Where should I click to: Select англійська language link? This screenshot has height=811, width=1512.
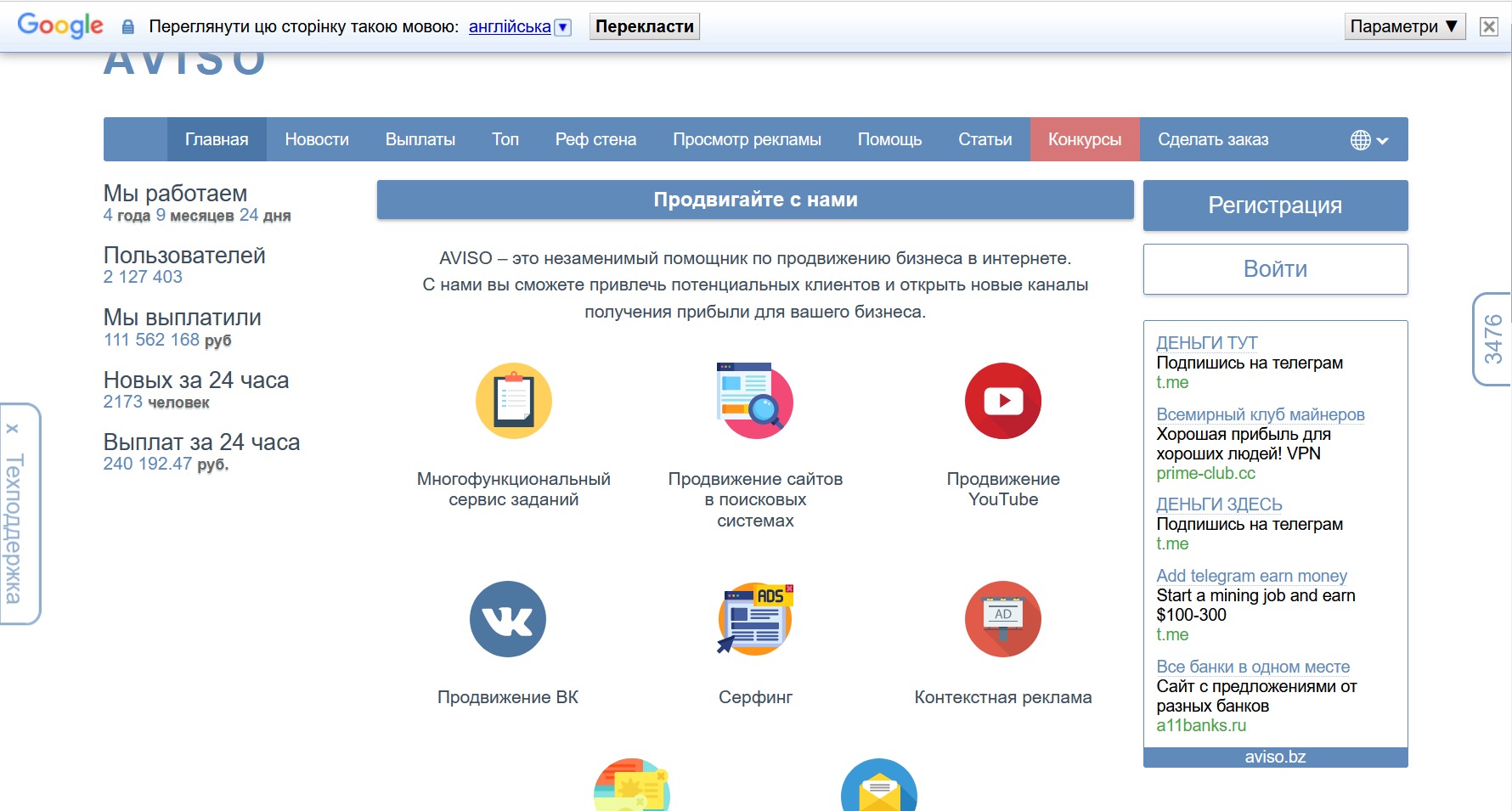(x=510, y=26)
